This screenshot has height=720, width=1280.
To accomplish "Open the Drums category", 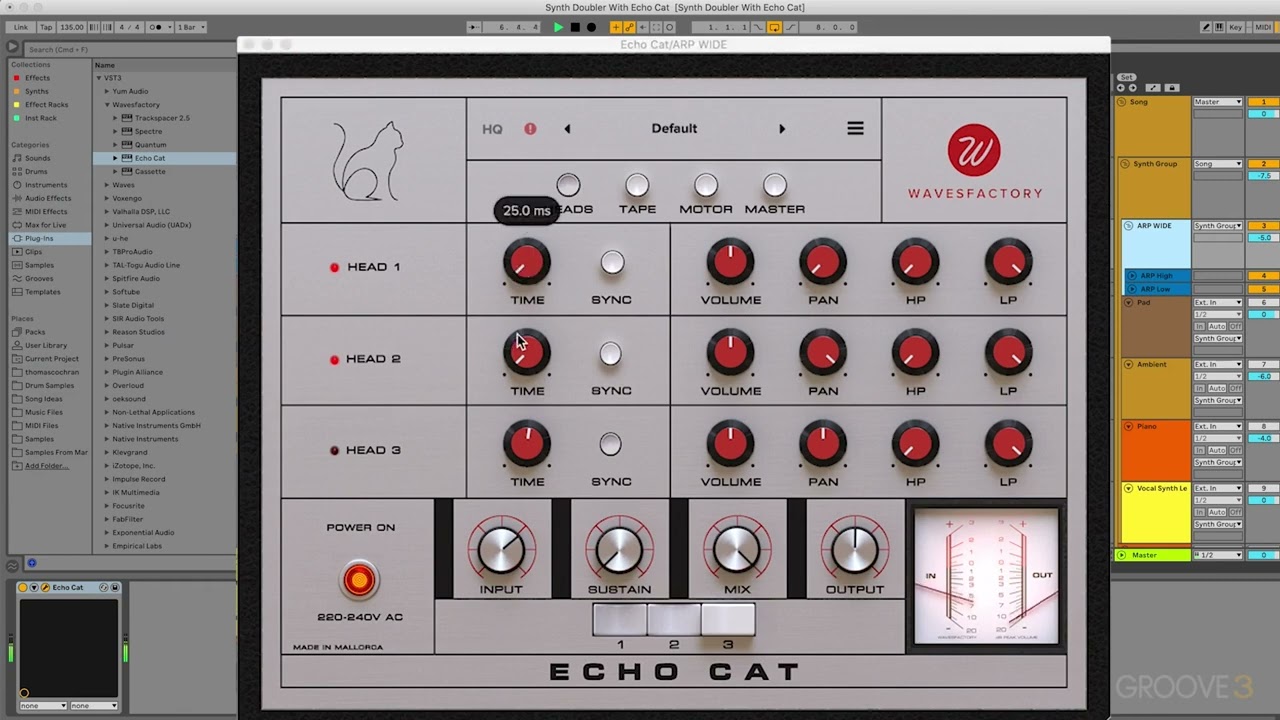I will pyautogui.click(x=36, y=171).
